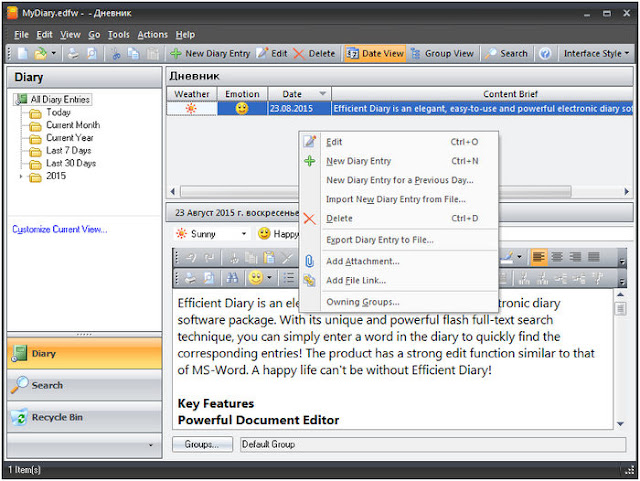The image size is (640, 481).
Task: Select the 23.08.2015 date cell
Action: 299,108
